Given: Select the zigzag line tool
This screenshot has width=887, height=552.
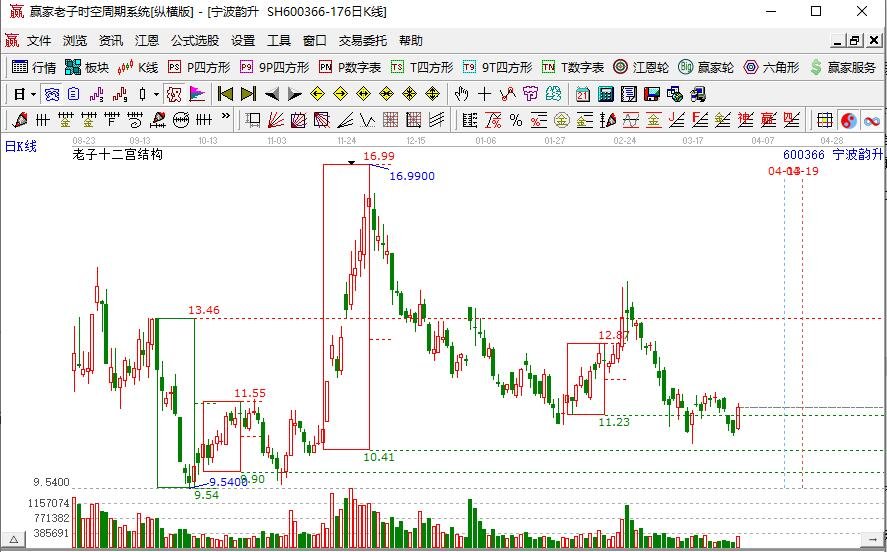Looking at the screenshot, I should [x=508, y=94].
